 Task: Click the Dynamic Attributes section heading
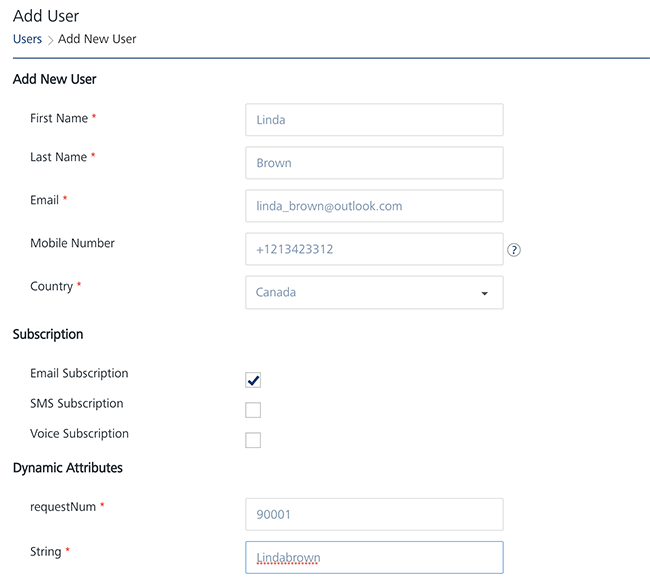68,468
